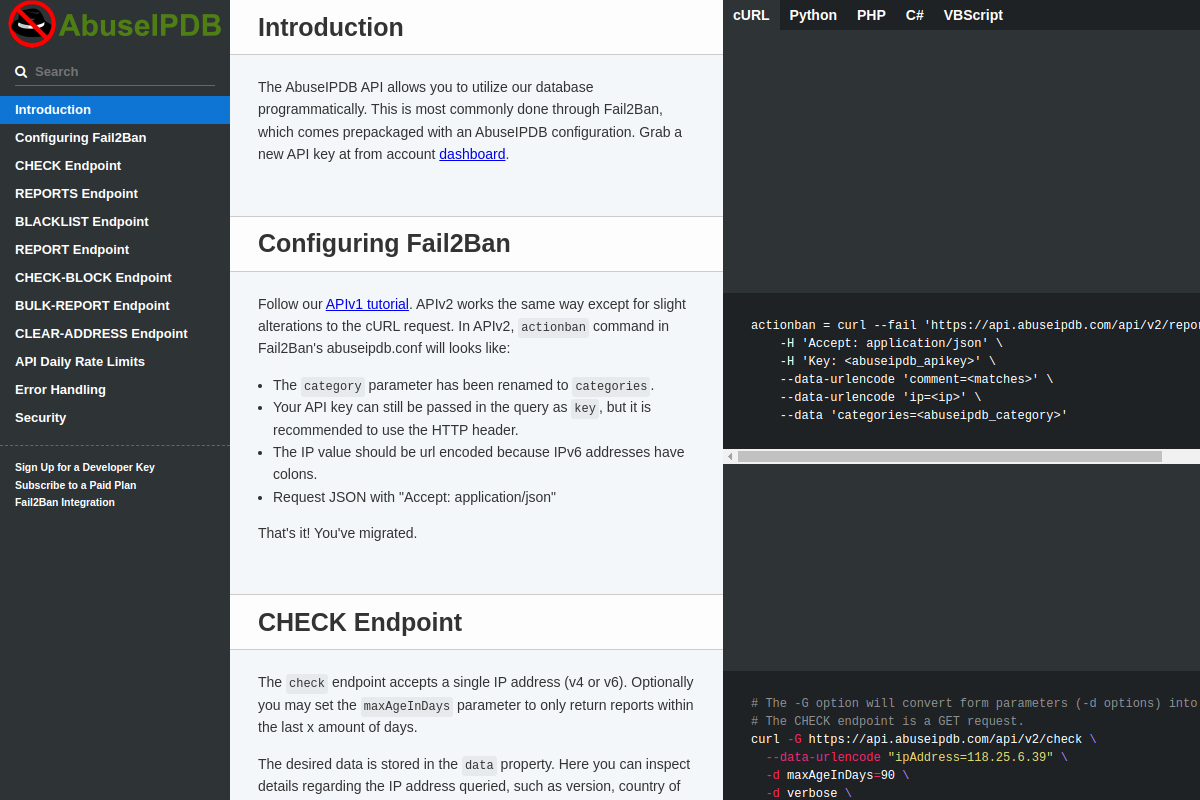Screen dimensions: 1200x800
Task: Switch to the Python code tab
Action: click(x=813, y=15)
